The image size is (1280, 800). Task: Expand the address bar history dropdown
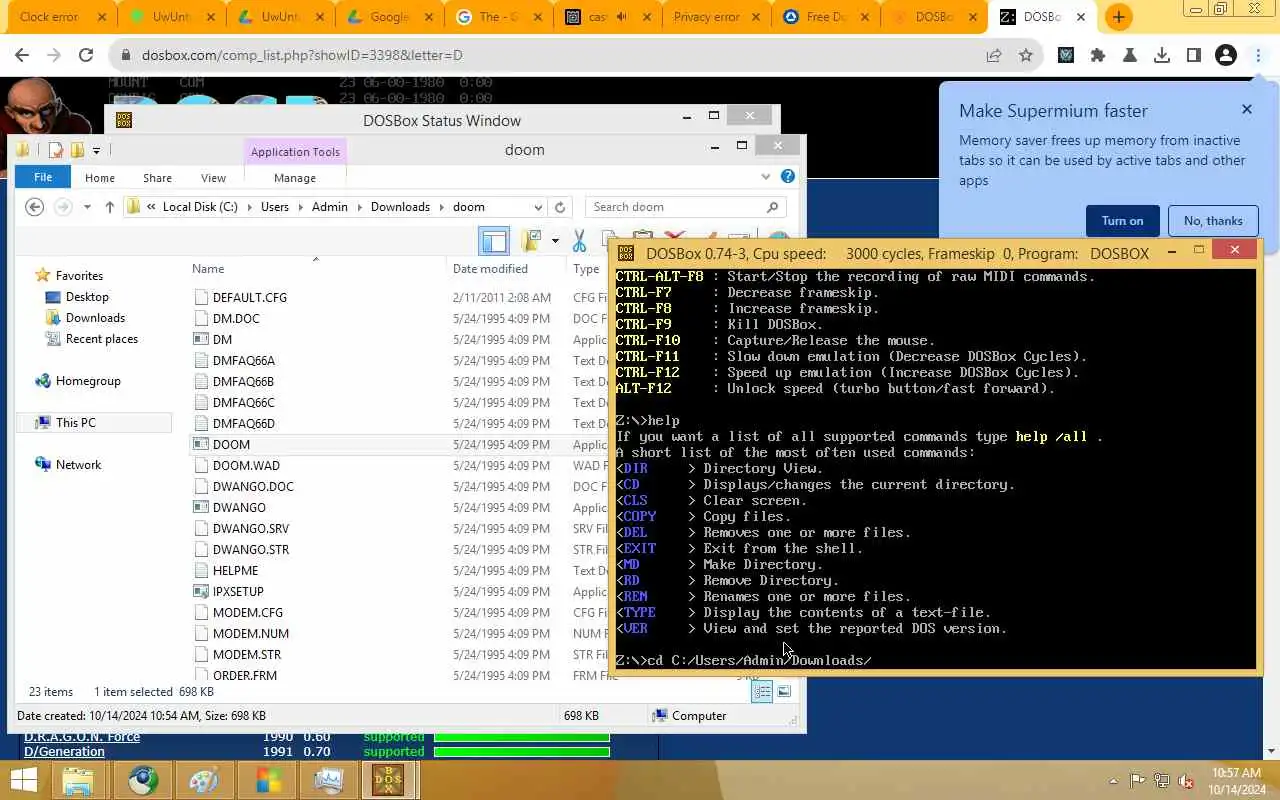538,207
